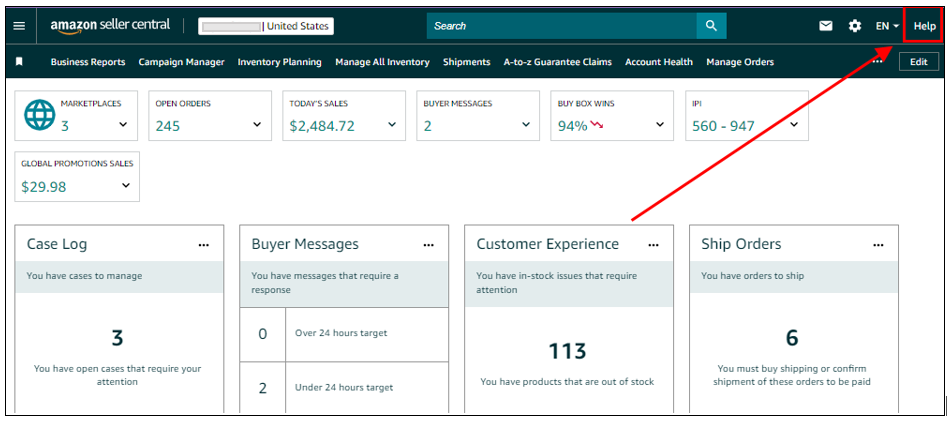Viewport: 952px width, 424px height.
Task: Open A-to-z Guarantee Claims
Action: coord(558,62)
